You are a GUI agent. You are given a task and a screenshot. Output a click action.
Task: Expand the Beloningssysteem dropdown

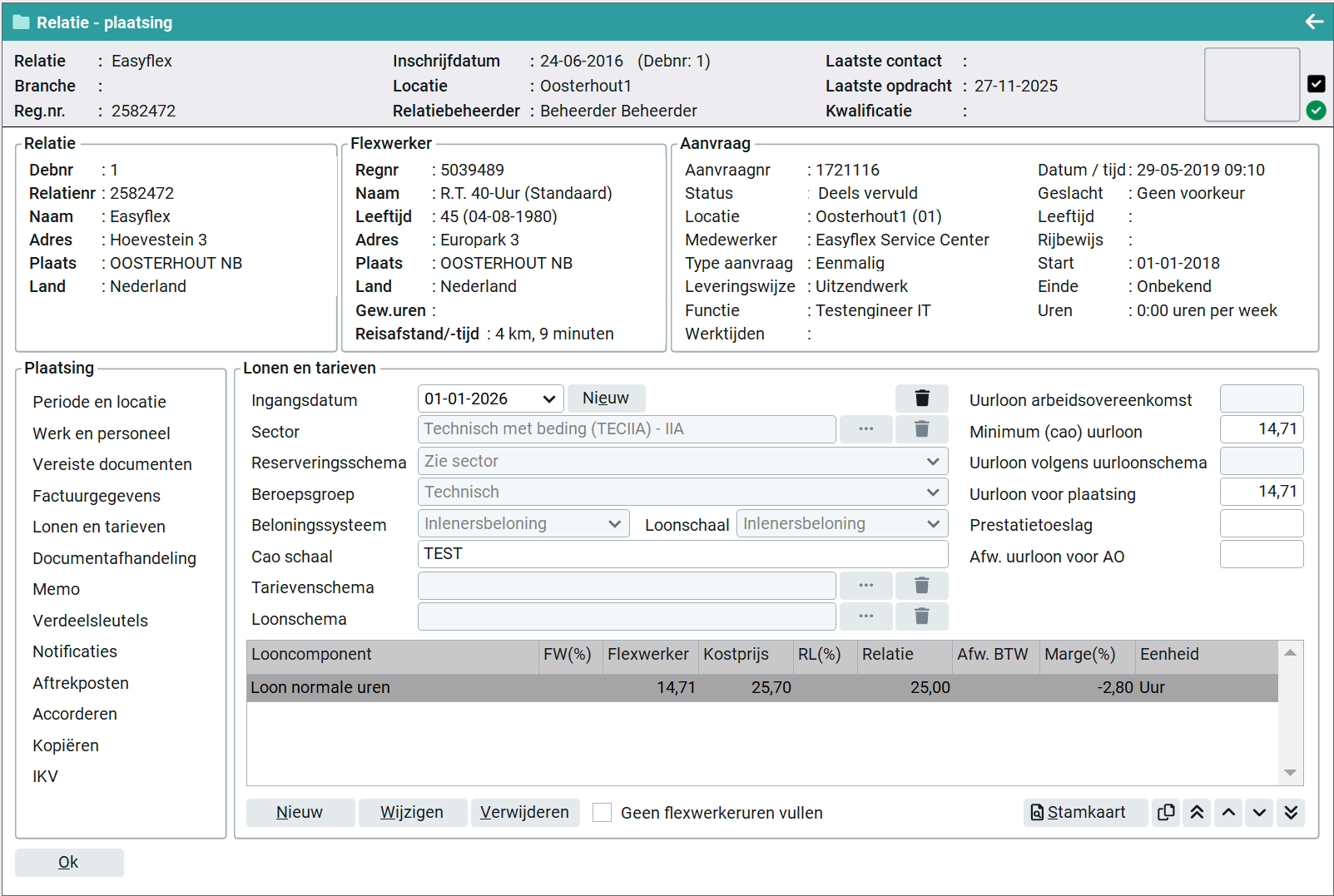pyautogui.click(x=614, y=524)
